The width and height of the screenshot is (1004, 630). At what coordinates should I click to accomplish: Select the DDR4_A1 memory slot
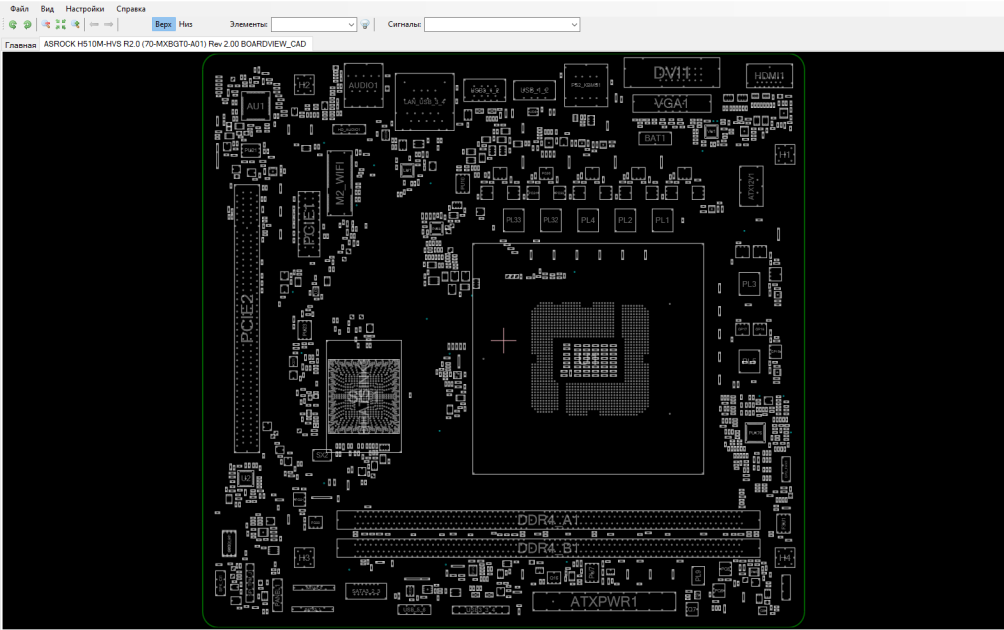coord(548,520)
